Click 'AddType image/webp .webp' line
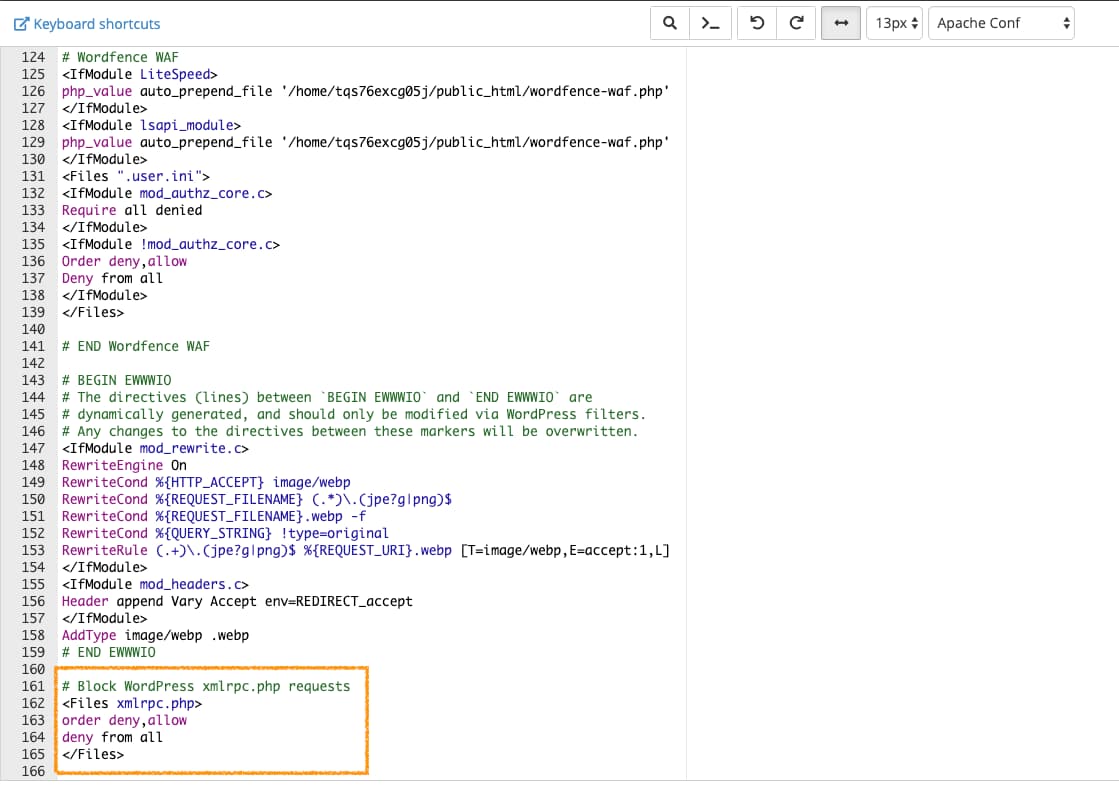The width and height of the screenshot is (1119, 787). tap(155, 635)
